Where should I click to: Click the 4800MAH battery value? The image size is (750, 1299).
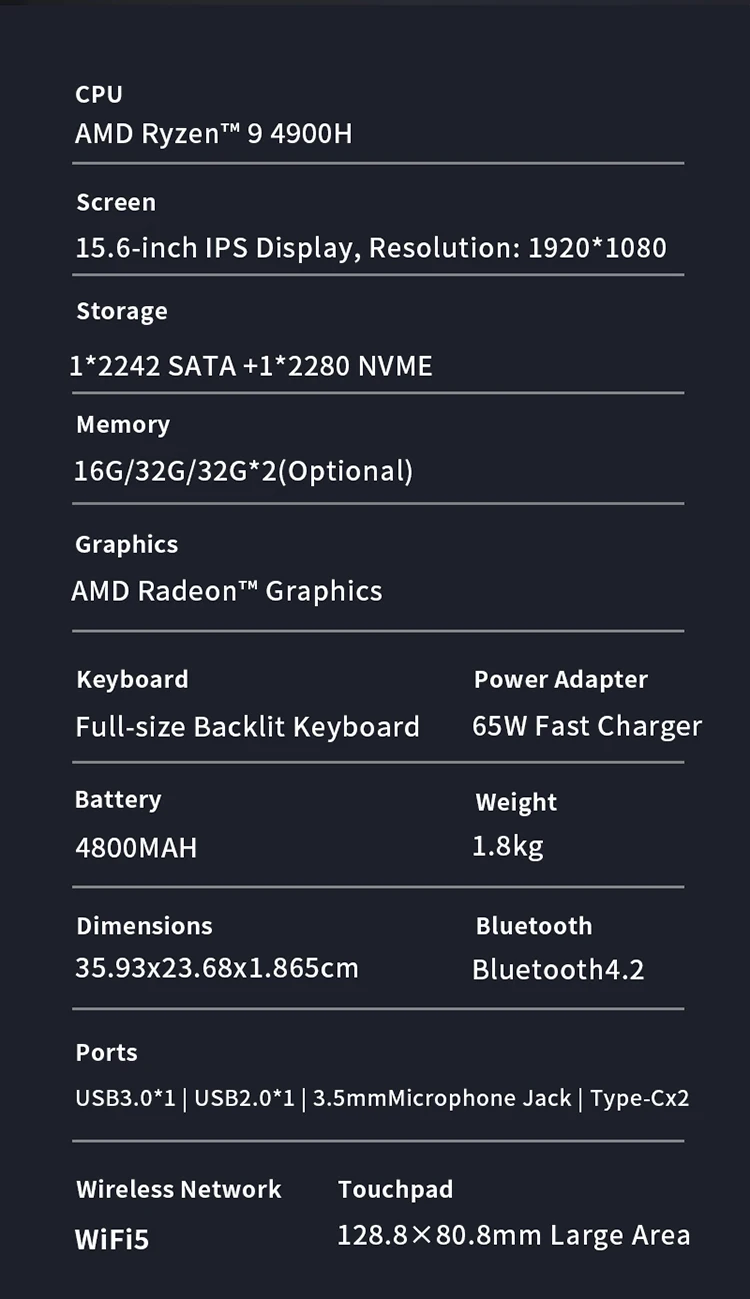(136, 848)
